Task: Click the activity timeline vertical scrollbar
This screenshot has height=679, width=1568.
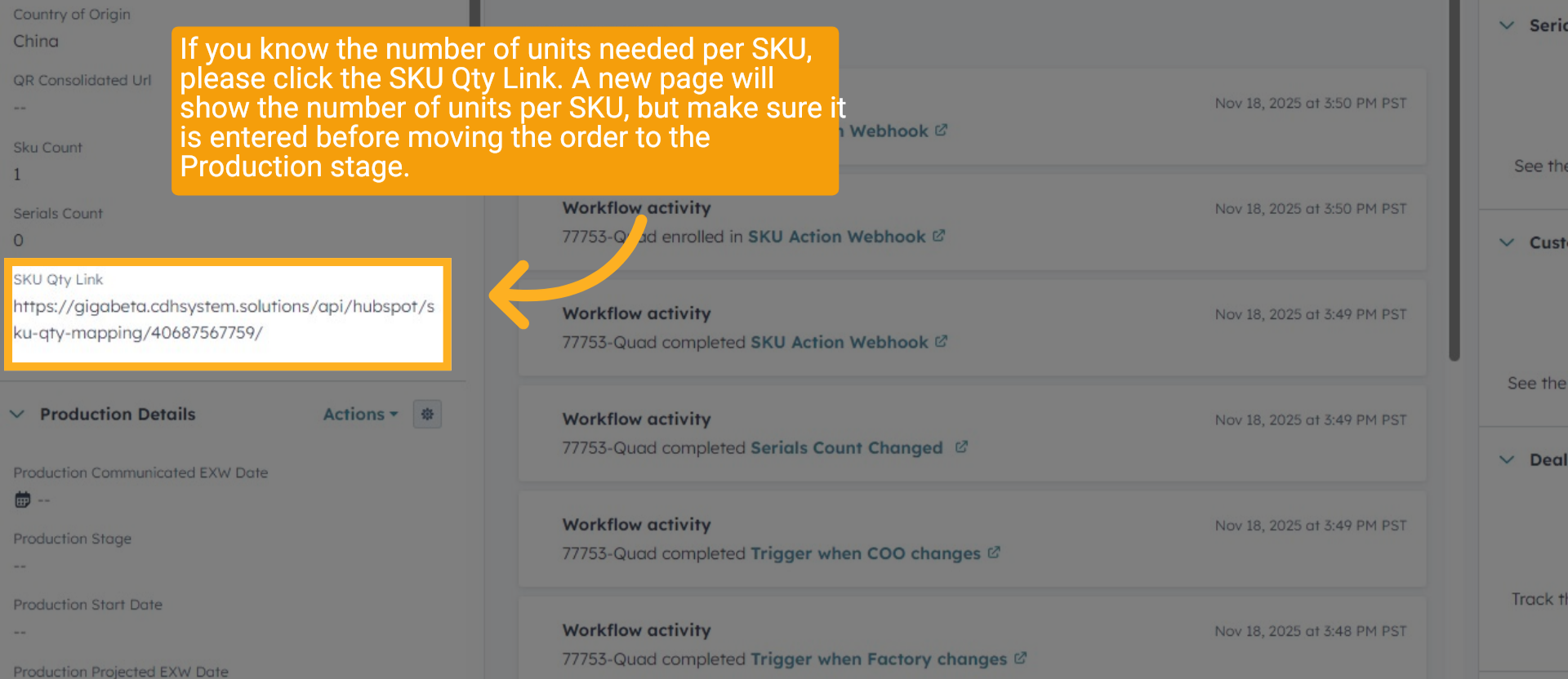Action: 1454,180
